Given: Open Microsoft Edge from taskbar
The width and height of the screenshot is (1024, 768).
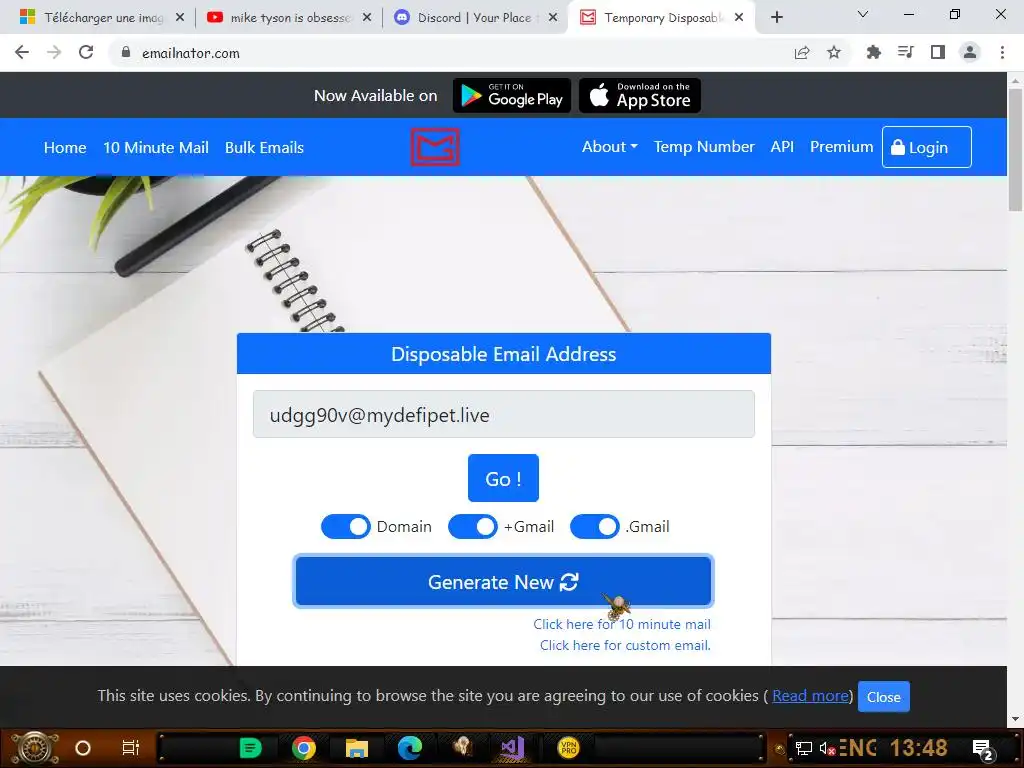Looking at the screenshot, I should click(409, 748).
